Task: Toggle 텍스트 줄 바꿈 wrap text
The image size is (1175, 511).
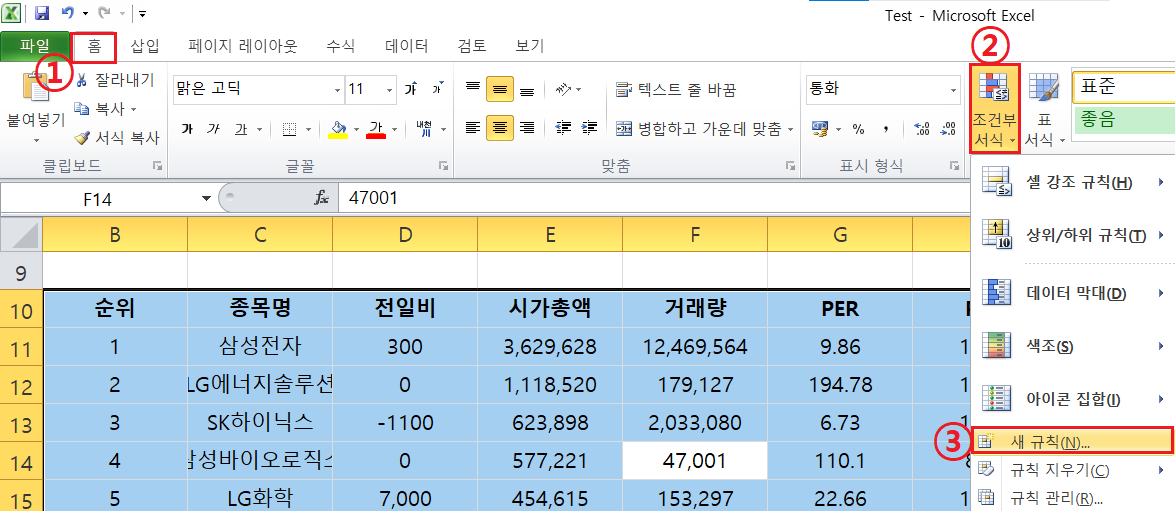Action: click(x=675, y=90)
